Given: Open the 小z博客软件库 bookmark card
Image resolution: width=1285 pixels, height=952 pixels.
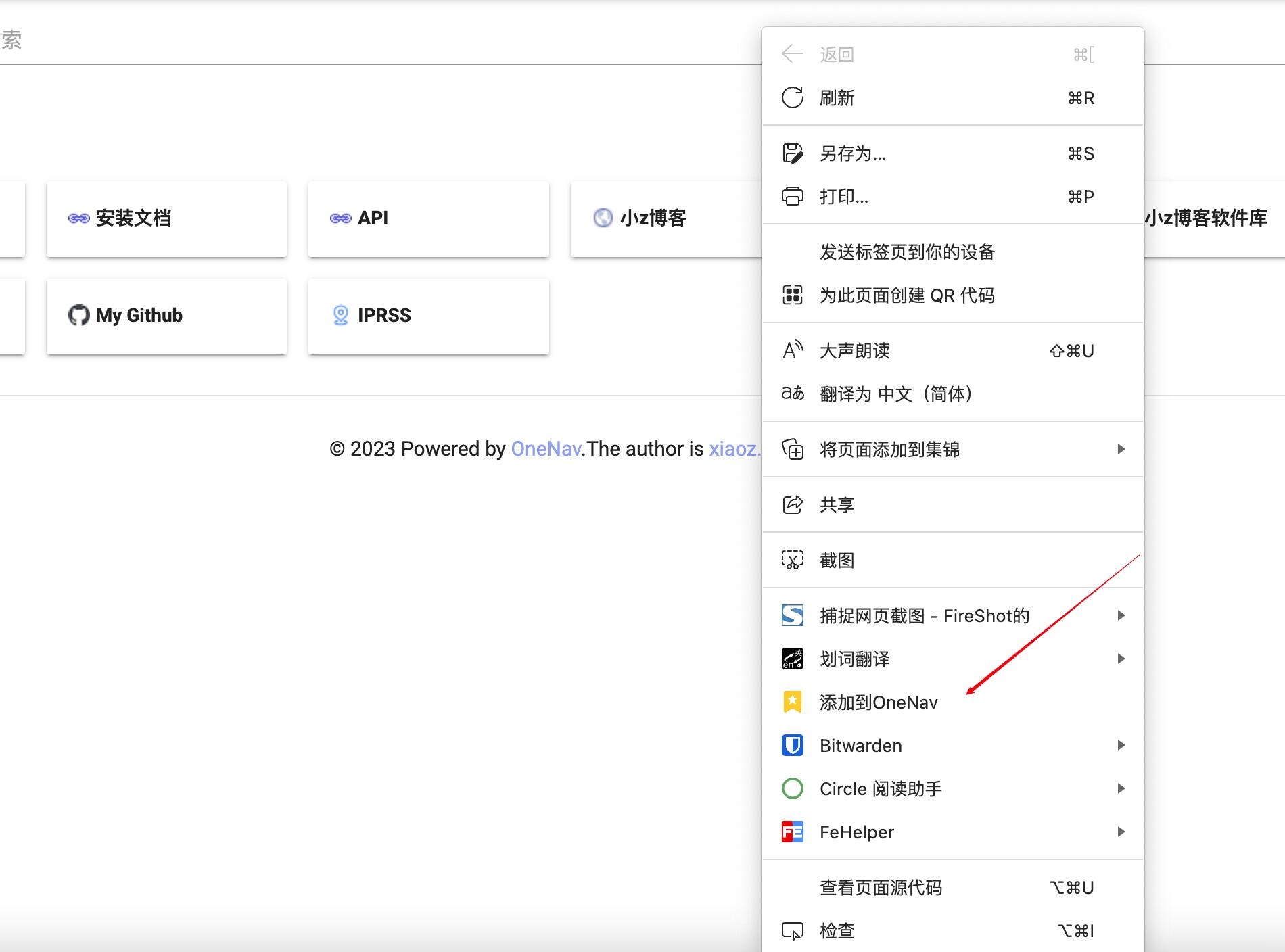Looking at the screenshot, I should click(1215, 218).
